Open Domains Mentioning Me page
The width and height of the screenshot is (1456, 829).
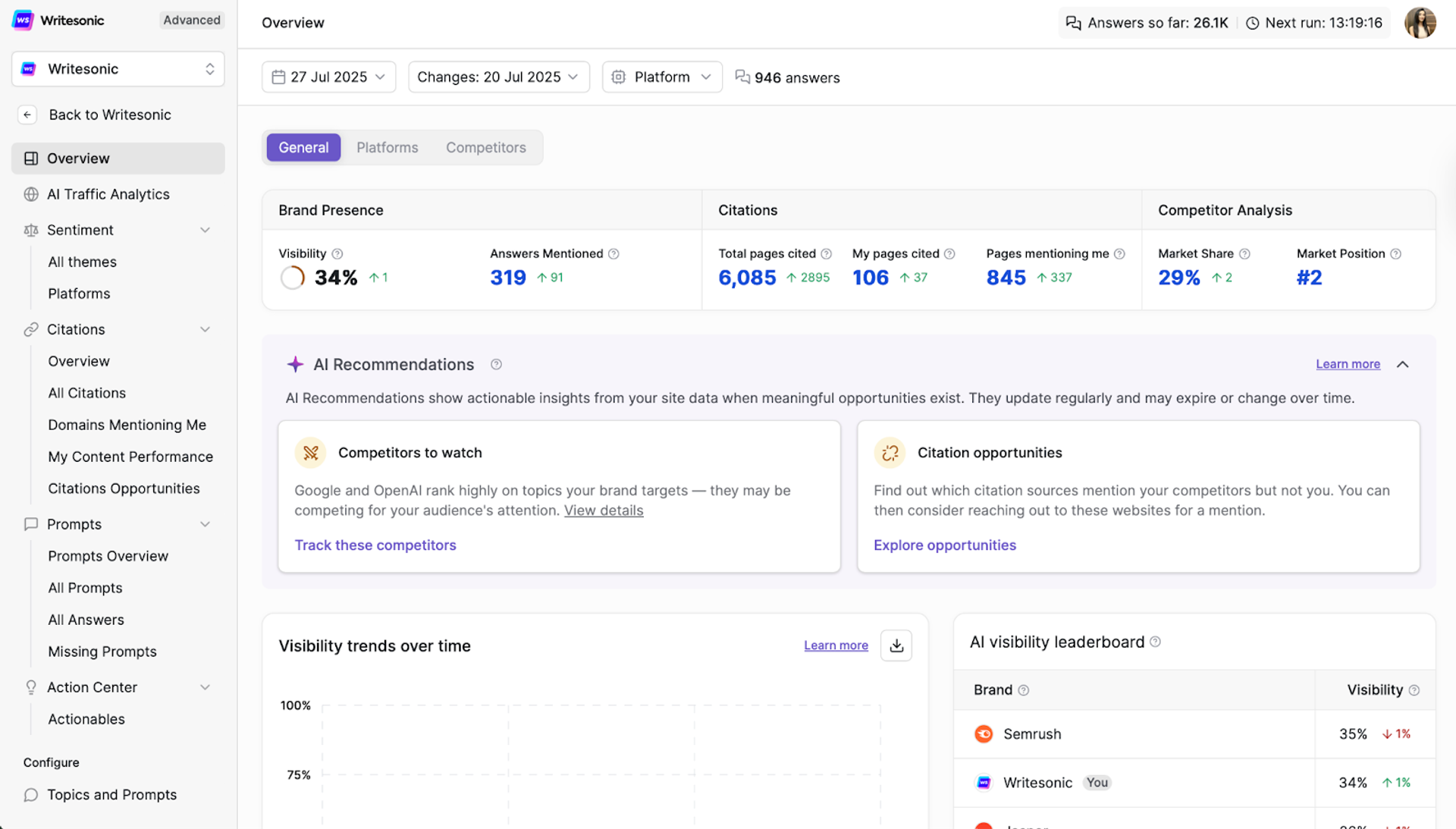pos(127,425)
